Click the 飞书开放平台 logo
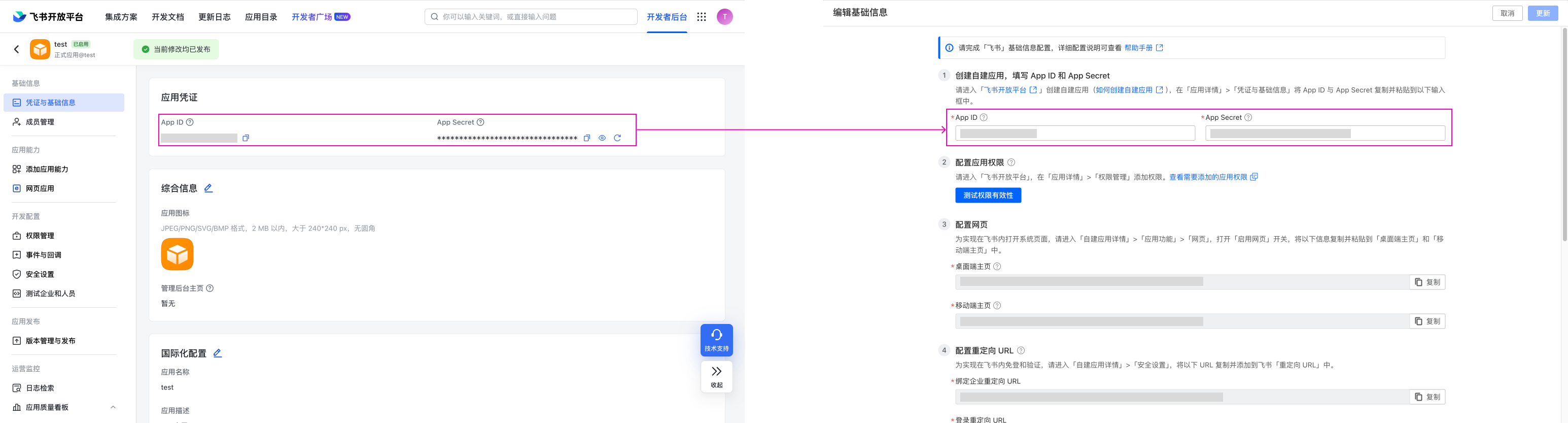1568x423 pixels. [x=48, y=16]
